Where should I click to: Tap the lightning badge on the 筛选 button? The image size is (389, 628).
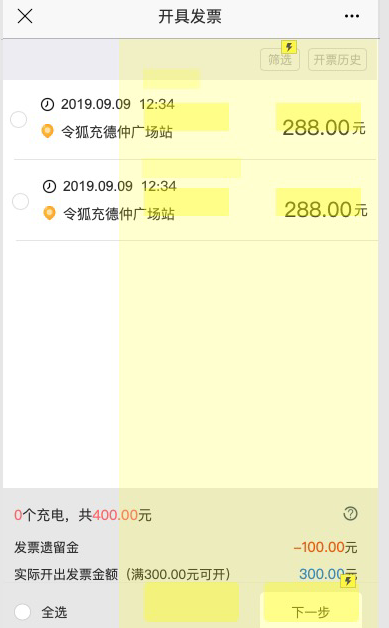tap(289, 47)
